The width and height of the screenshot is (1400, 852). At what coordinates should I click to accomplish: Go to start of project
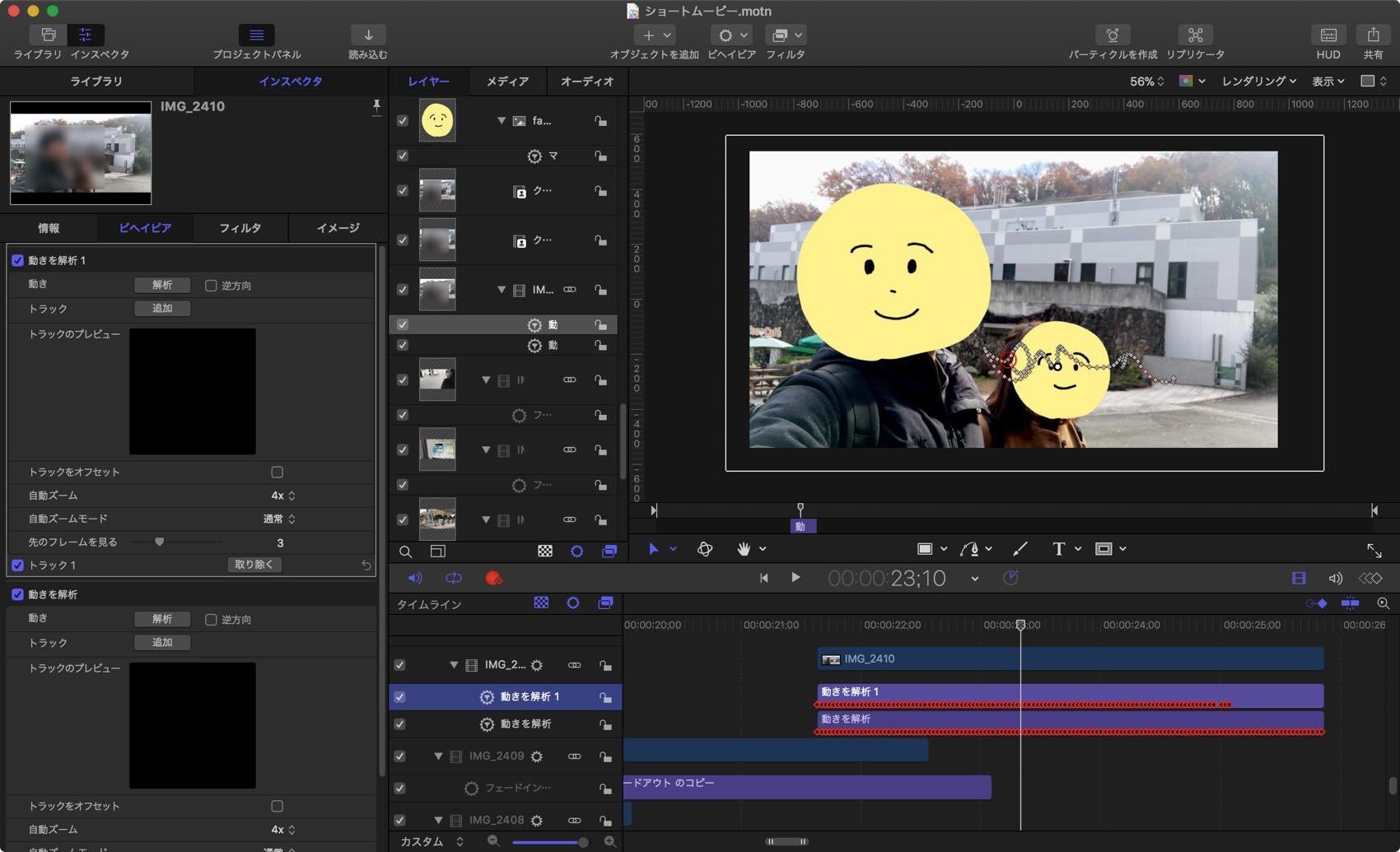763,578
